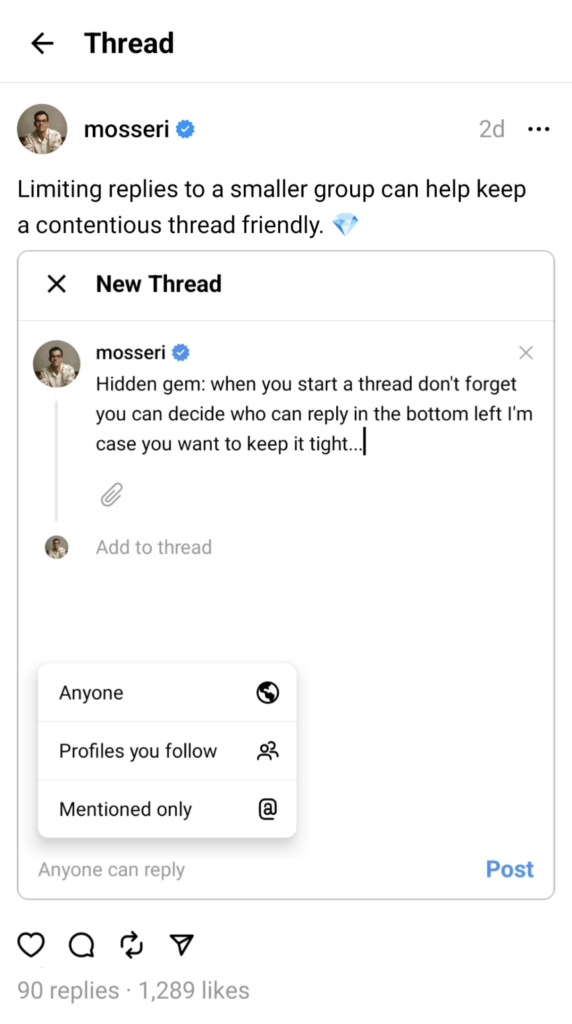This screenshot has width=572, height=1024.
Task: Attach media with the paperclip icon
Action: [x=112, y=495]
